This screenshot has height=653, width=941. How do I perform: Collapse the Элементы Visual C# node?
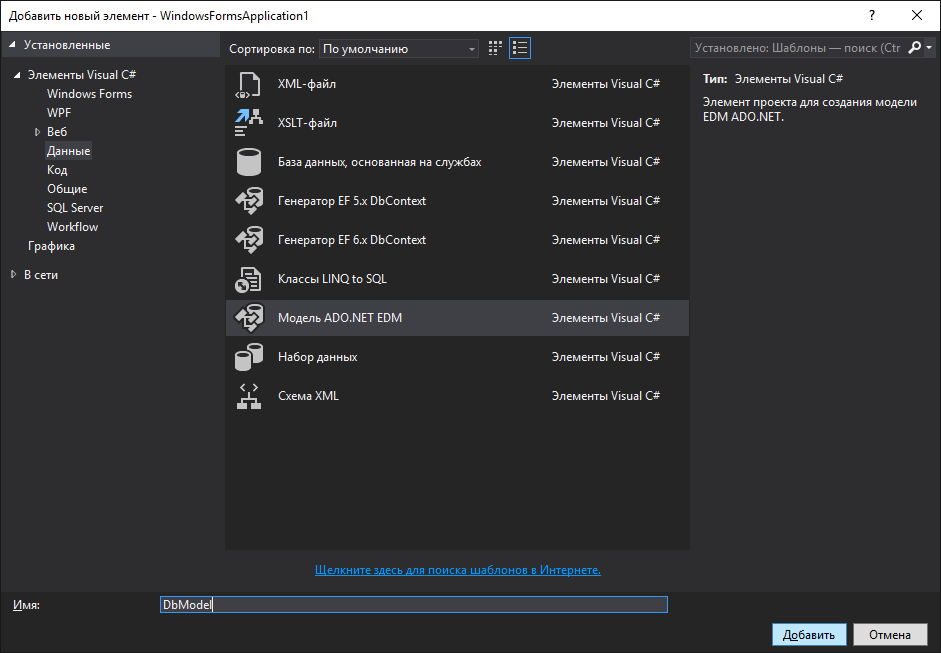(x=17, y=75)
